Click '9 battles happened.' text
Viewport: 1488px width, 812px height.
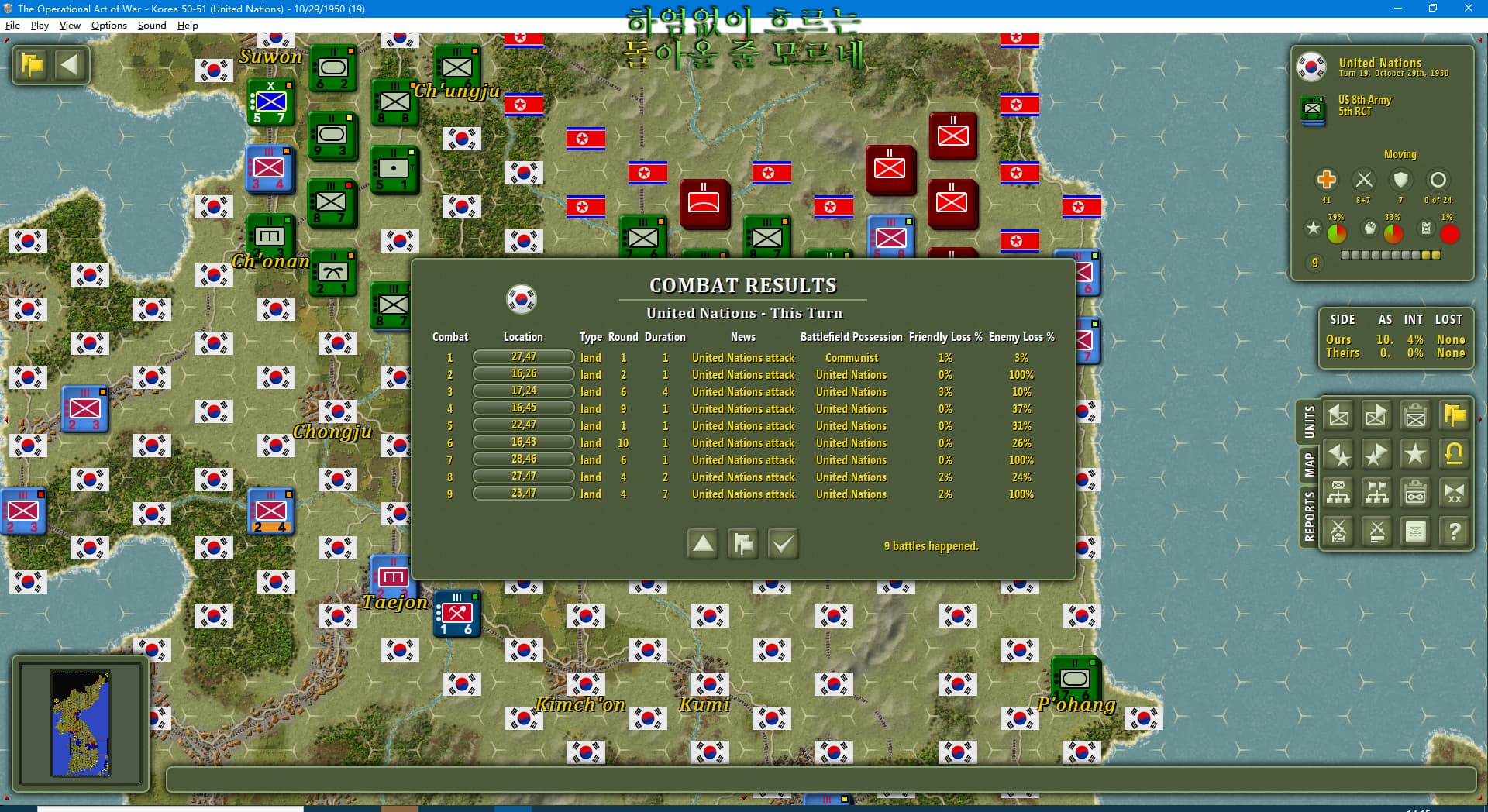pyautogui.click(x=931, y=546)
